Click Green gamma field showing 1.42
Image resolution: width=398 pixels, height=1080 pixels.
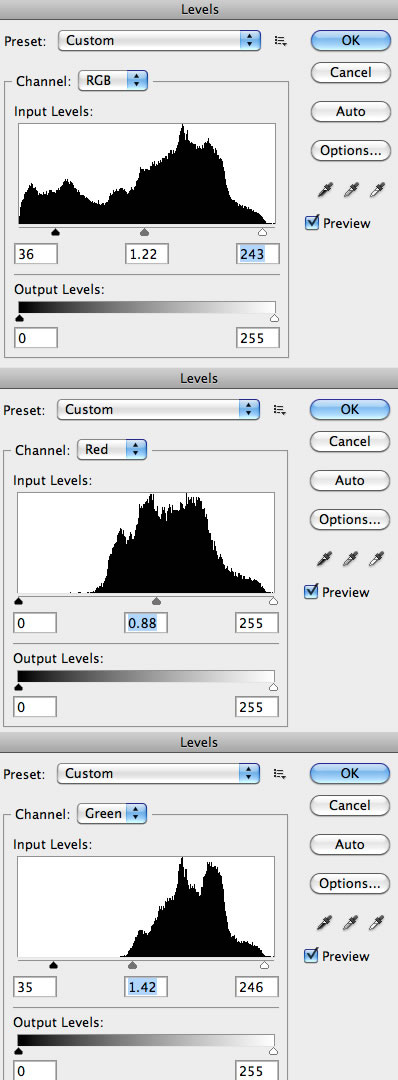coord(146,987)
